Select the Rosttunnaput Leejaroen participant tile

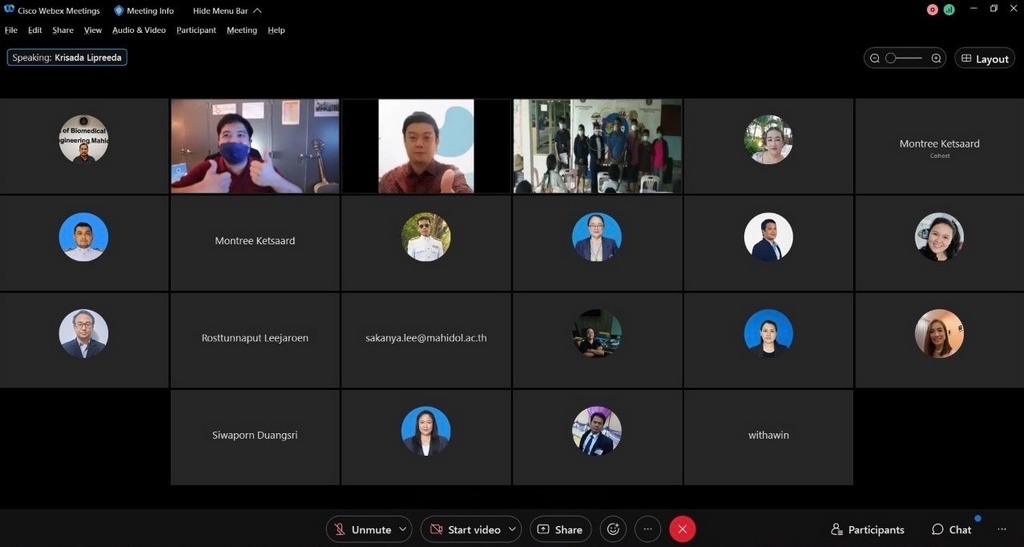click(255, 339)
